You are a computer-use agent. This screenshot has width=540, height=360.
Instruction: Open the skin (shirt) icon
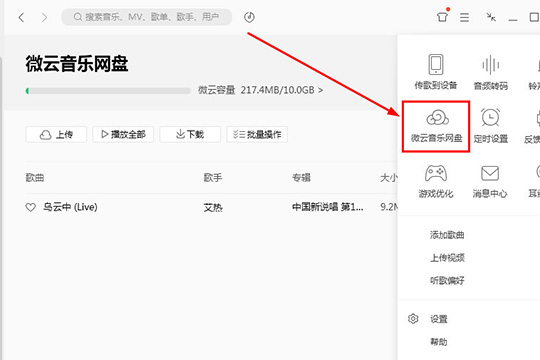click(443, 17)
